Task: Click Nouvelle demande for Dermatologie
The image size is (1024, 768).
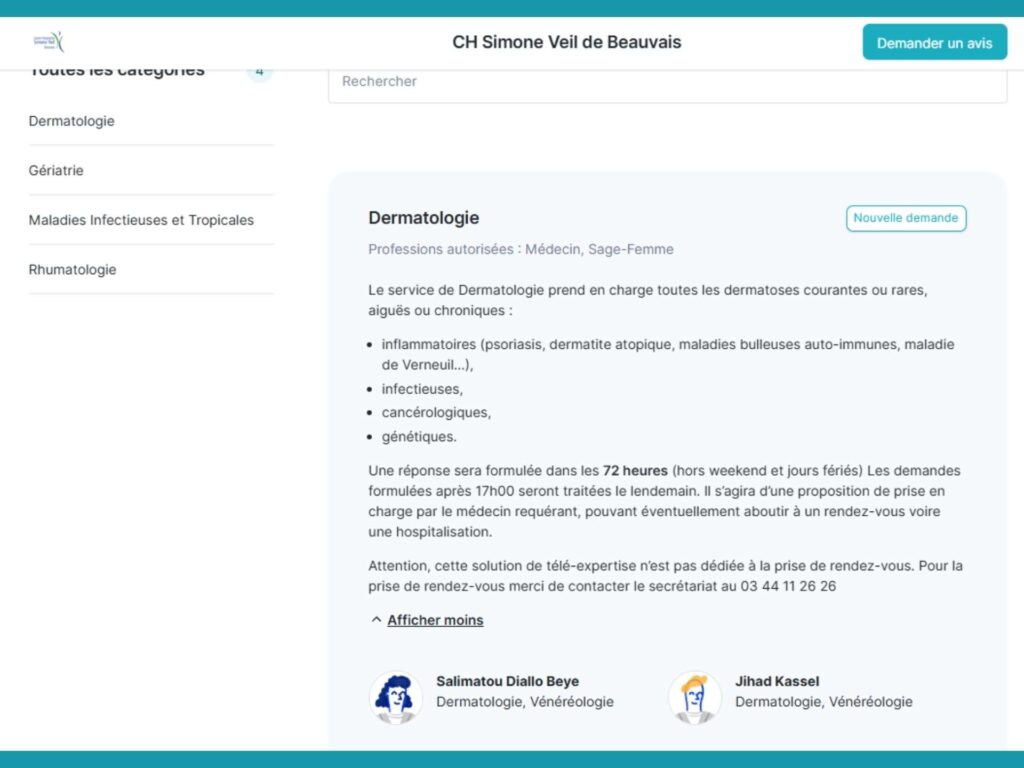Action: coord(906,218)
